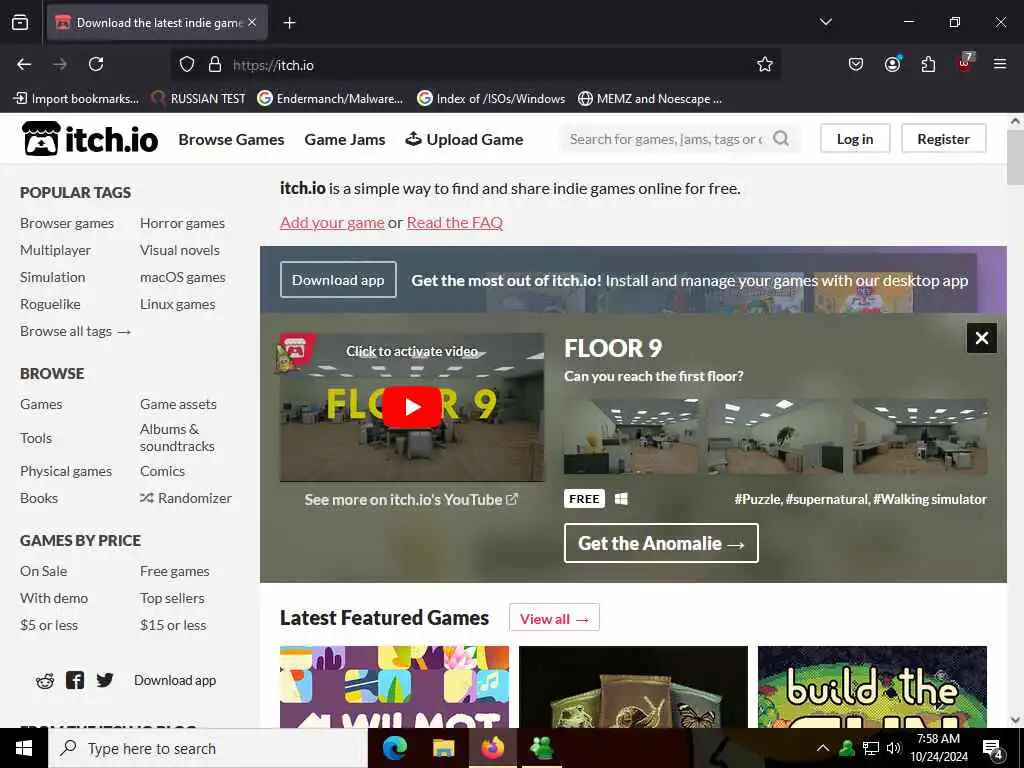Click the search magnifier icon on itch.io
The height and width of the screenshot is (768, 1024).
coord(781,138)
